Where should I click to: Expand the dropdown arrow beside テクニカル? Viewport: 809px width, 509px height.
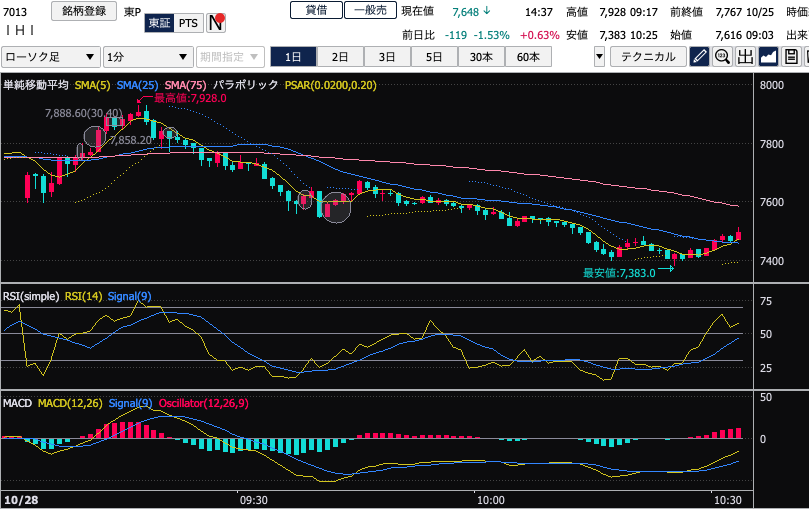pyautogui.click(x=599, y=57)
